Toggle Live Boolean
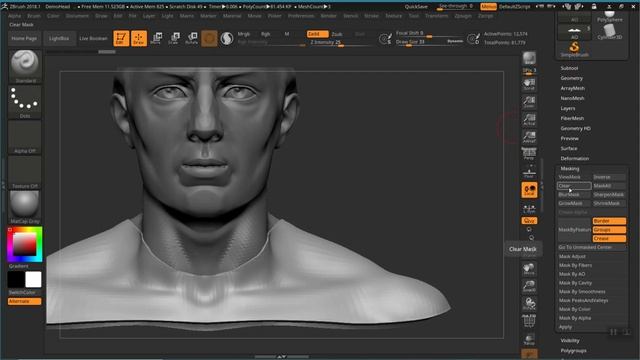 pos(93,38)
